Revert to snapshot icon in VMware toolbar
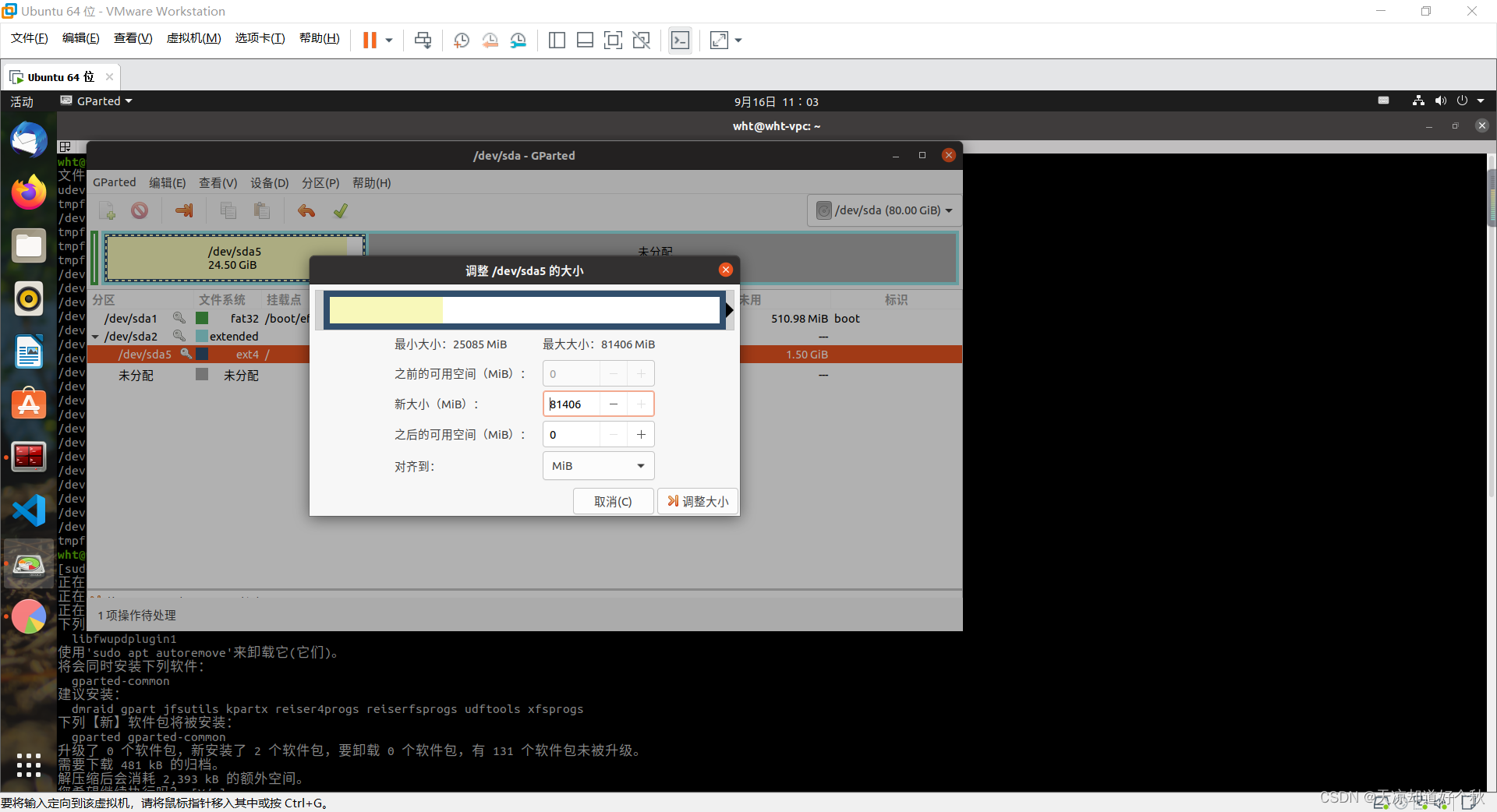 coord(490,40)
